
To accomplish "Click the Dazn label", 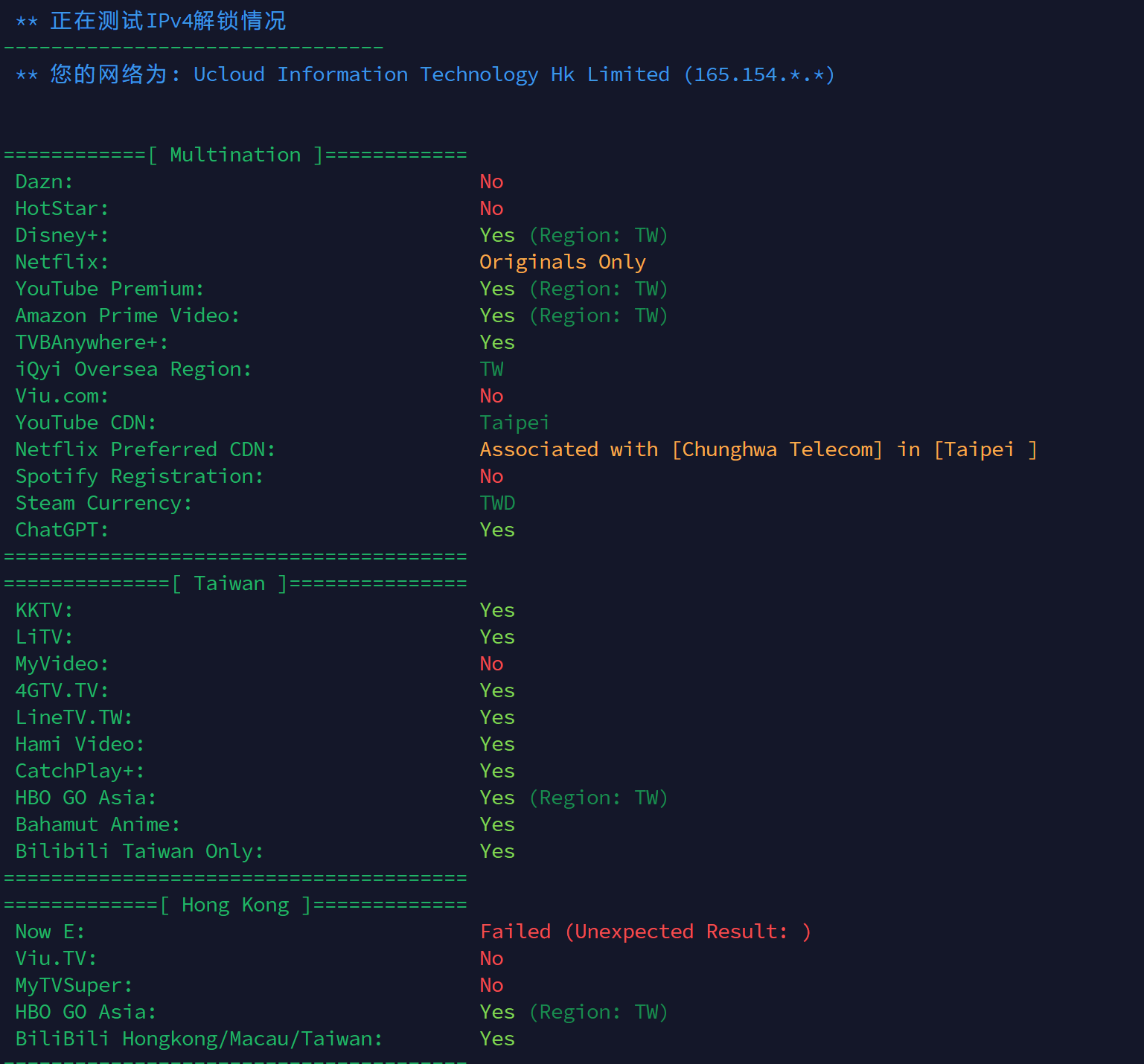I will coord(44,182).
